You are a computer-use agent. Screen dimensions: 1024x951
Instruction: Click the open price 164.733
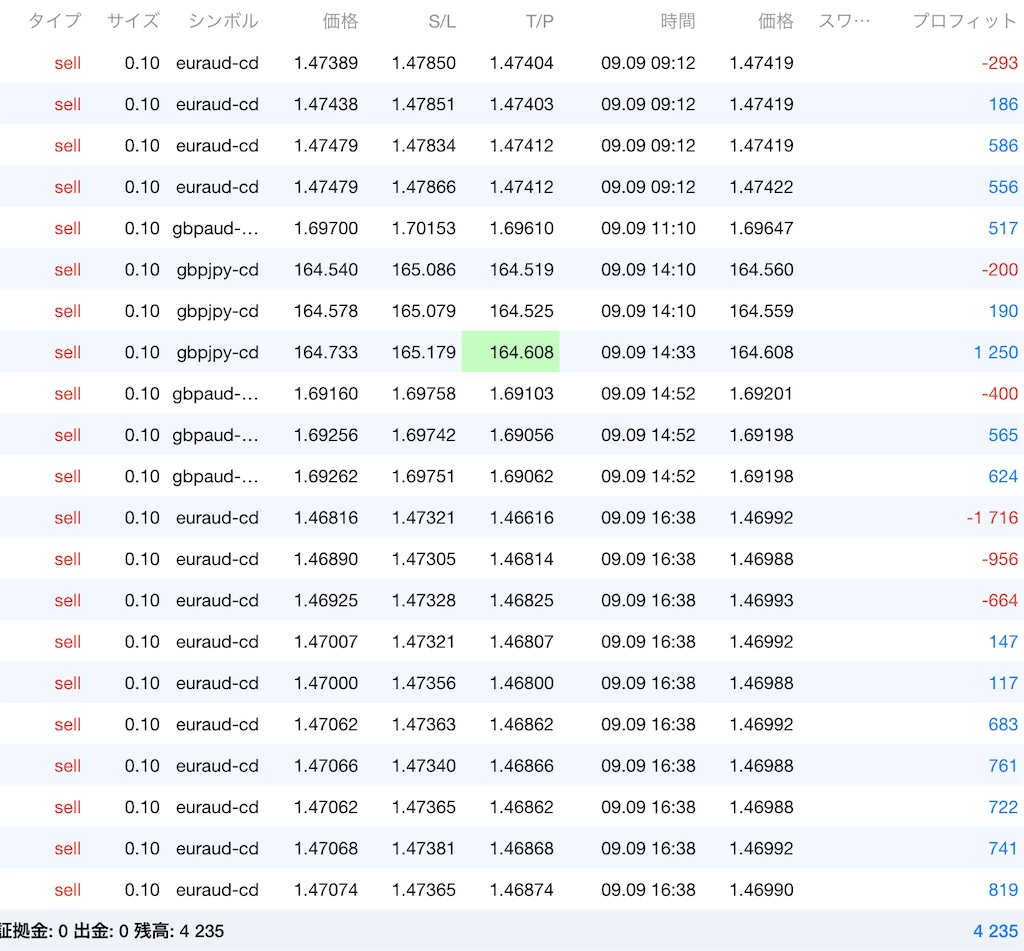pyautogui.click(x=326, y=352)
